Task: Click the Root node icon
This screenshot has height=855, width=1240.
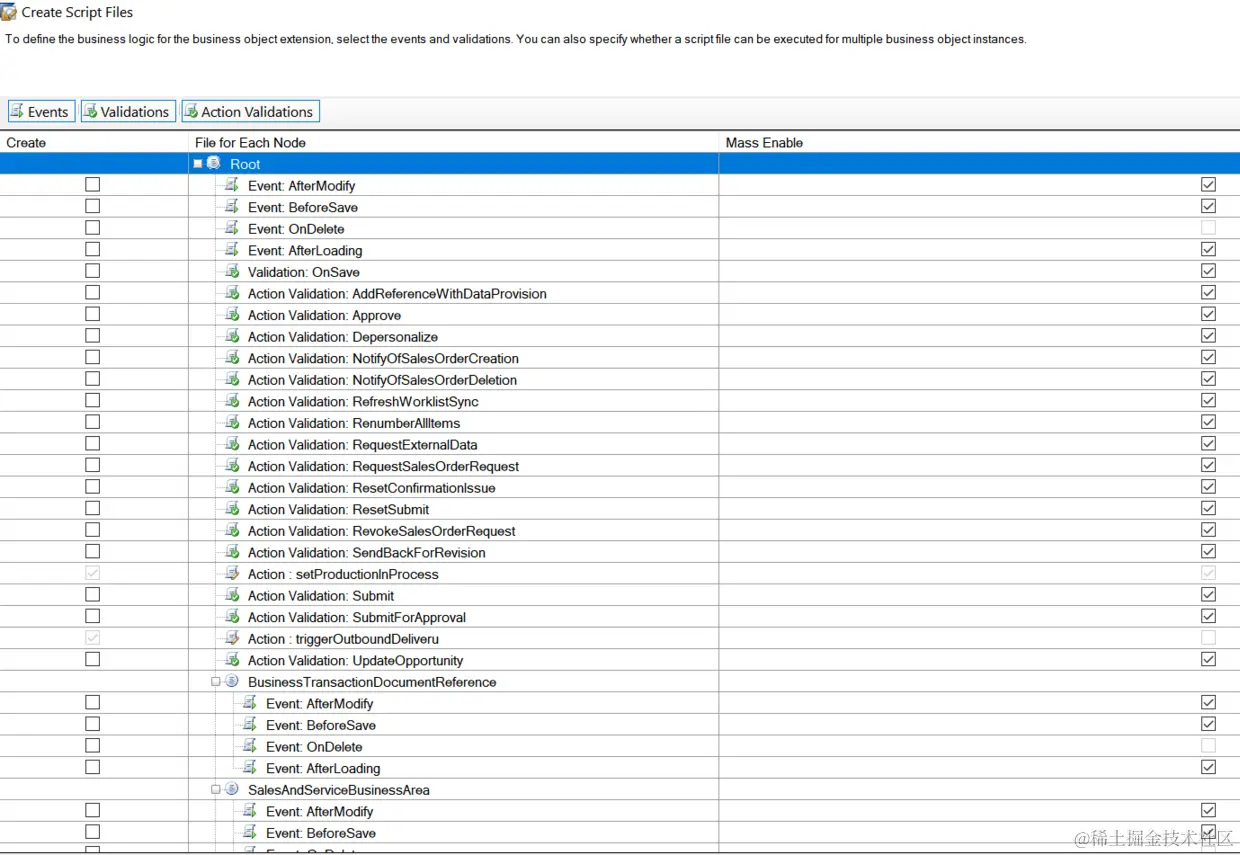Action: coord(214,164)
